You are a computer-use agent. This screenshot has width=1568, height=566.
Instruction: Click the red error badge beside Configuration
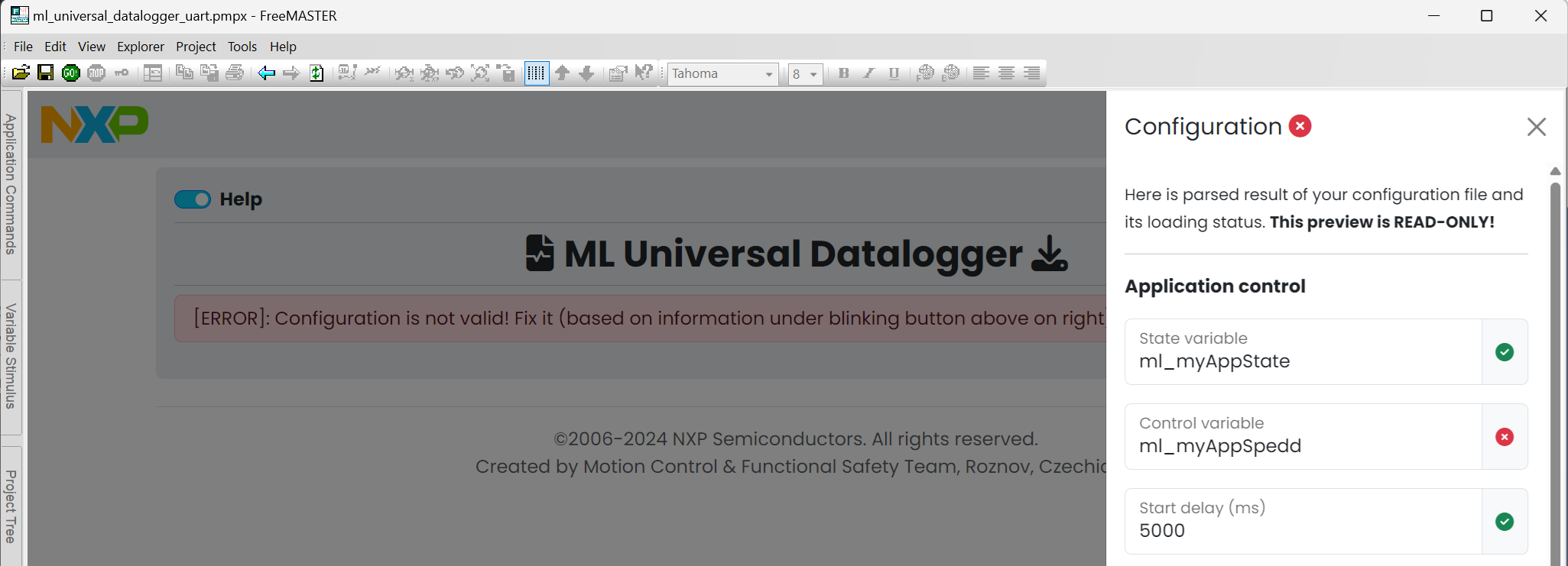tap(1300, 126)
